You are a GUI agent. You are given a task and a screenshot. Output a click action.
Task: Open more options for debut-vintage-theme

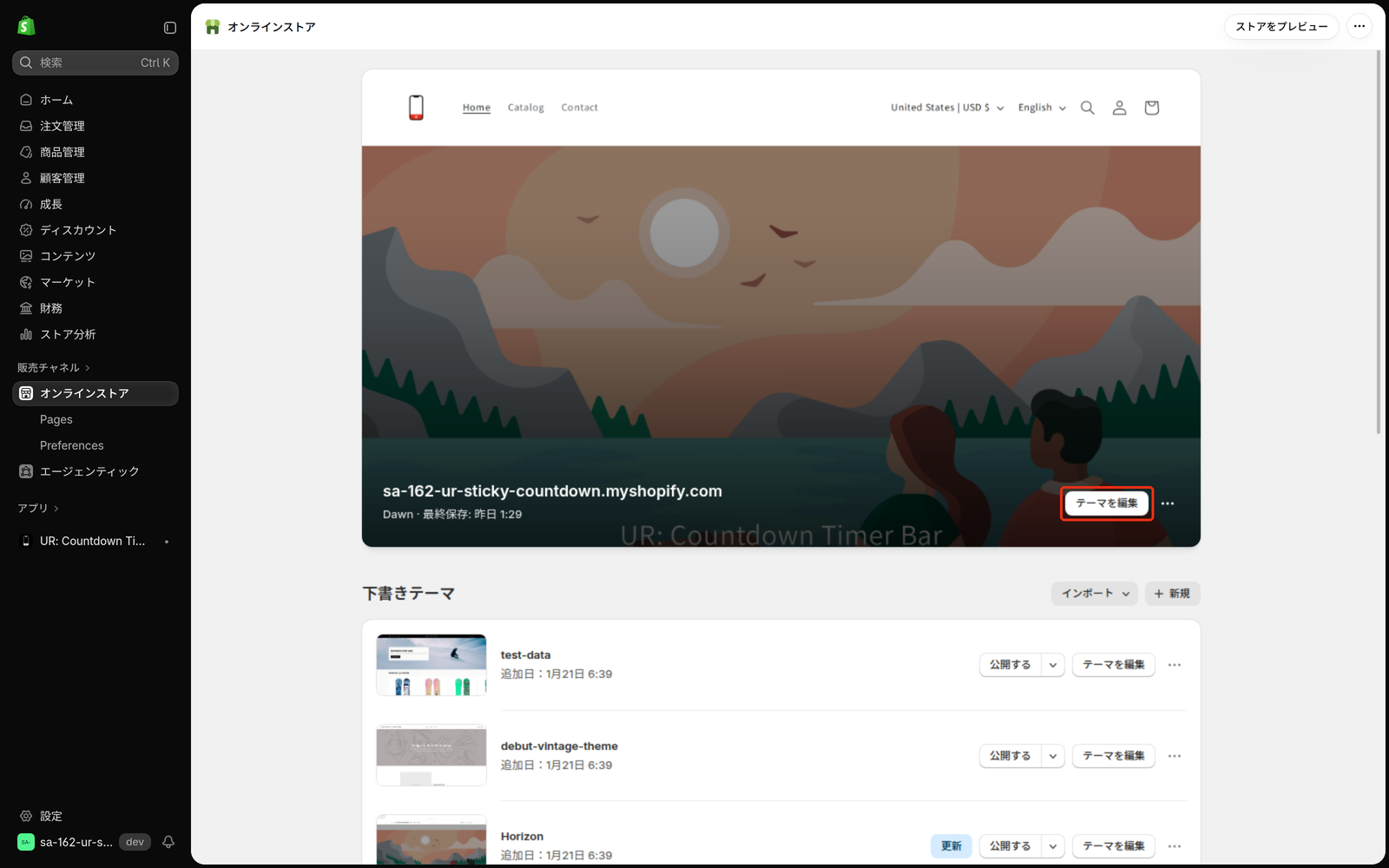click(x=1175, y=756)
